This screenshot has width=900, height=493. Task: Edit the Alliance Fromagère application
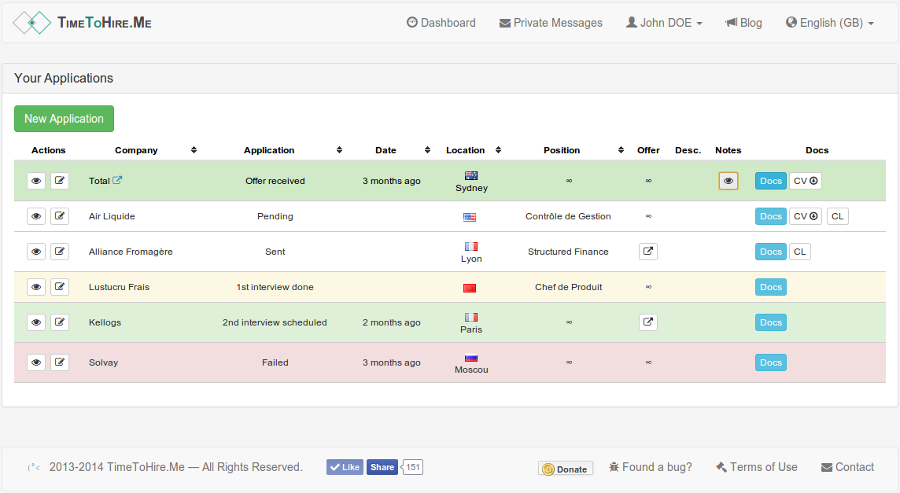click(x=60, y=251)
